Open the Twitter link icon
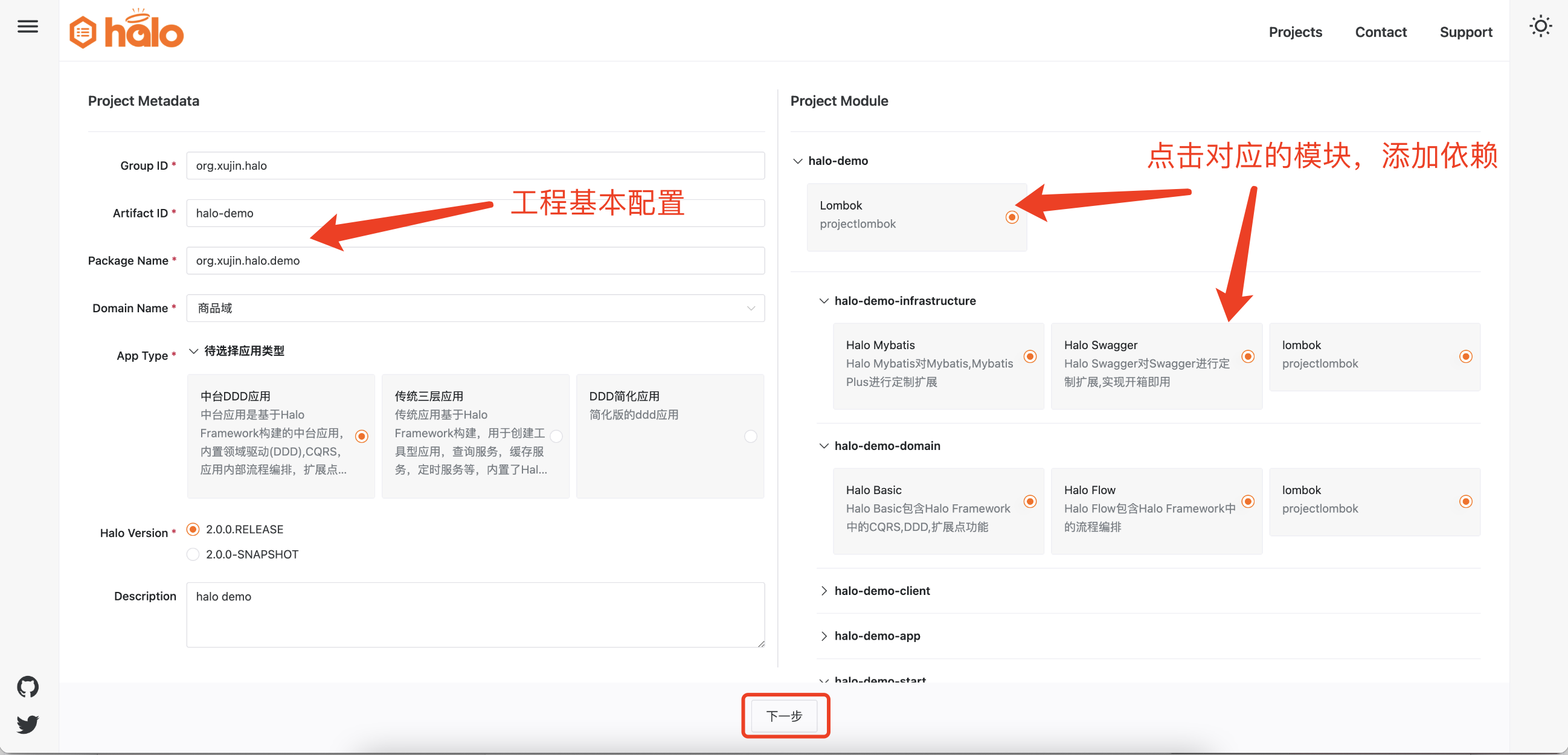Image resolution: width=1568 pixels, height=755 pixels. [x=27, y=724]
